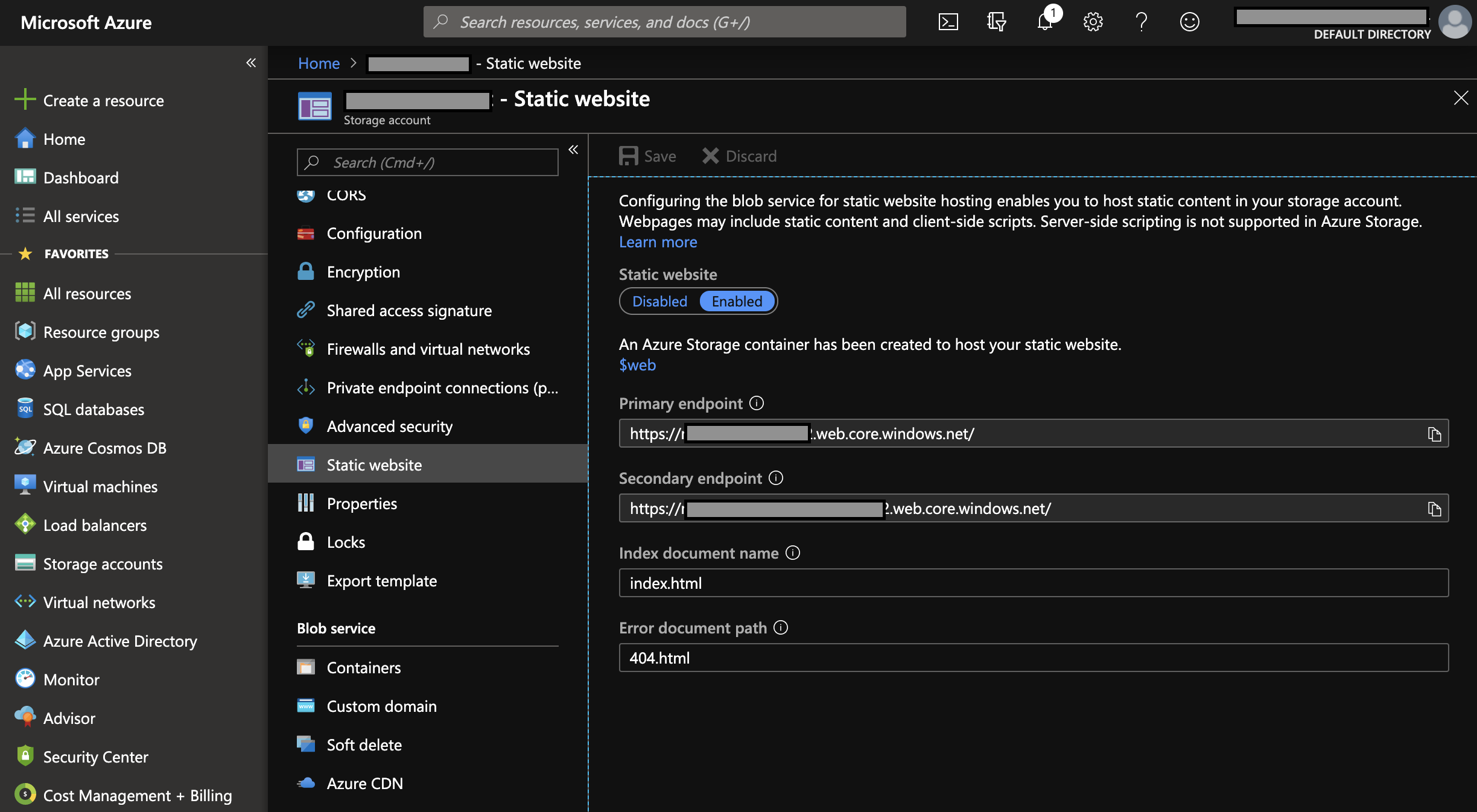Collapse the main portal sidebar
This screenshot has width=1477, height=812.
pyautogui.click(x=251, y=63)
